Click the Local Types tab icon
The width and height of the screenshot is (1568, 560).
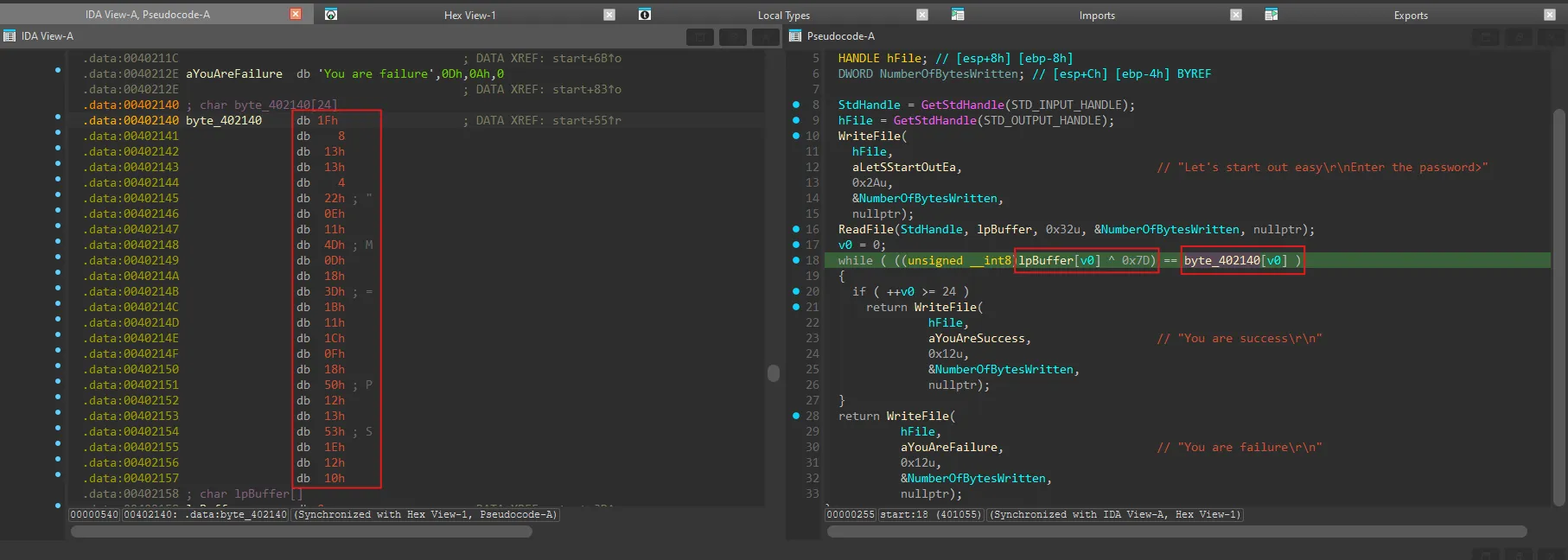(645, 15)
